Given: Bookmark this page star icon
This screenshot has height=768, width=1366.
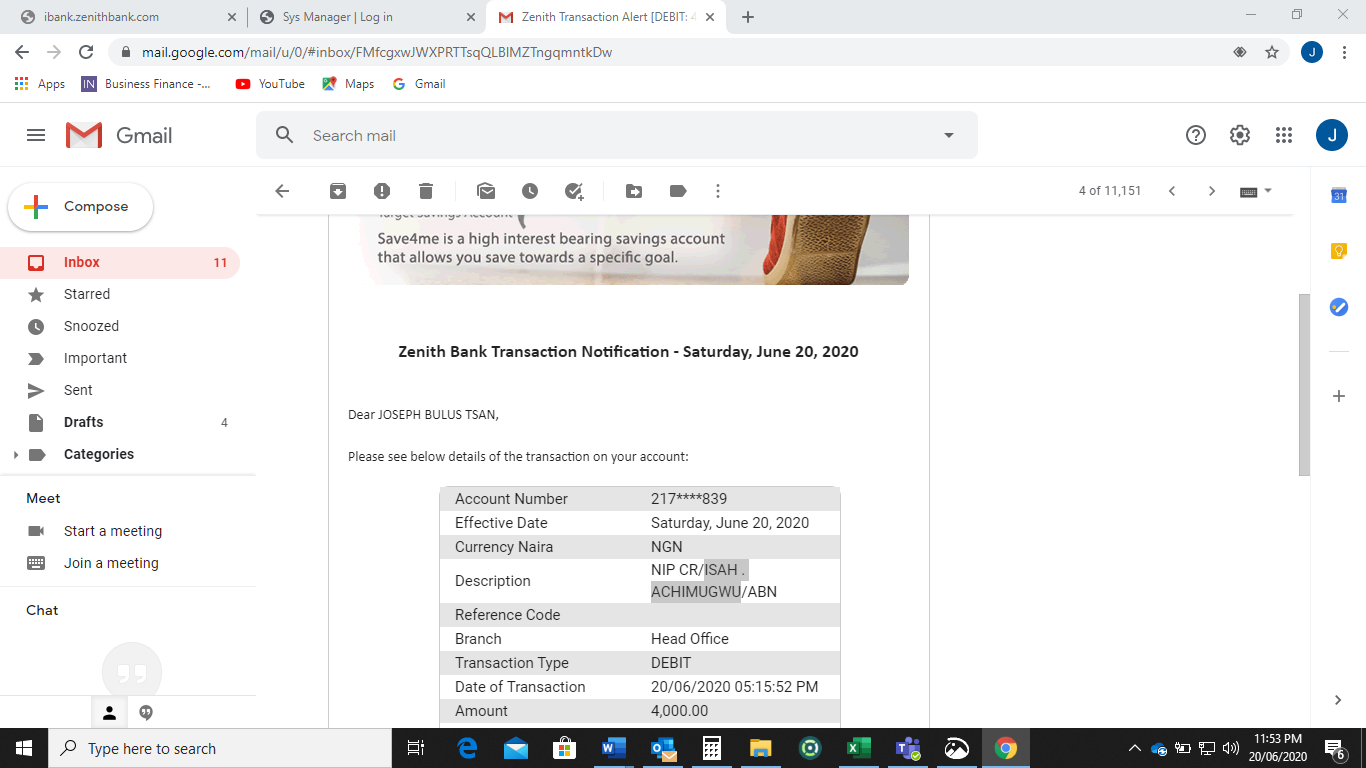Looking at the screenshot, I should 1272,52.
